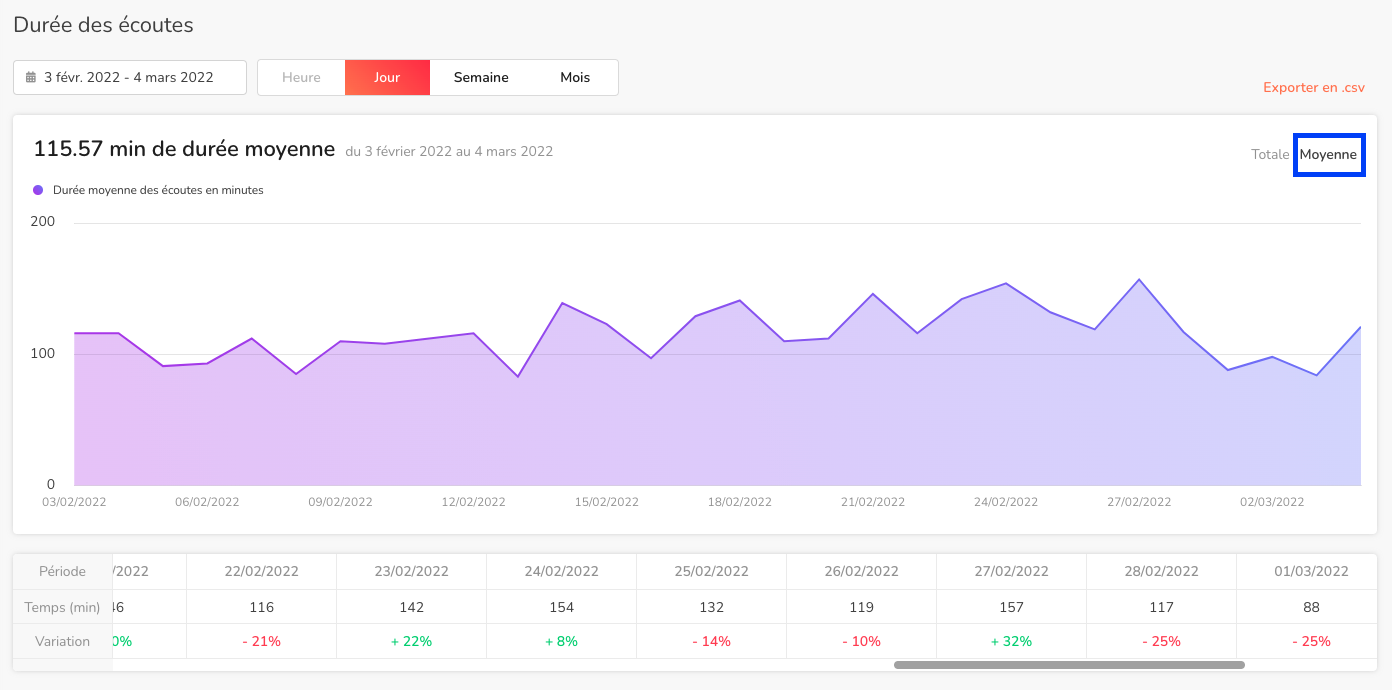This screenshot has height=690, width=1392.
Task: Click the 27/02/2022 column header
Action: click(x=1012, y=572)
